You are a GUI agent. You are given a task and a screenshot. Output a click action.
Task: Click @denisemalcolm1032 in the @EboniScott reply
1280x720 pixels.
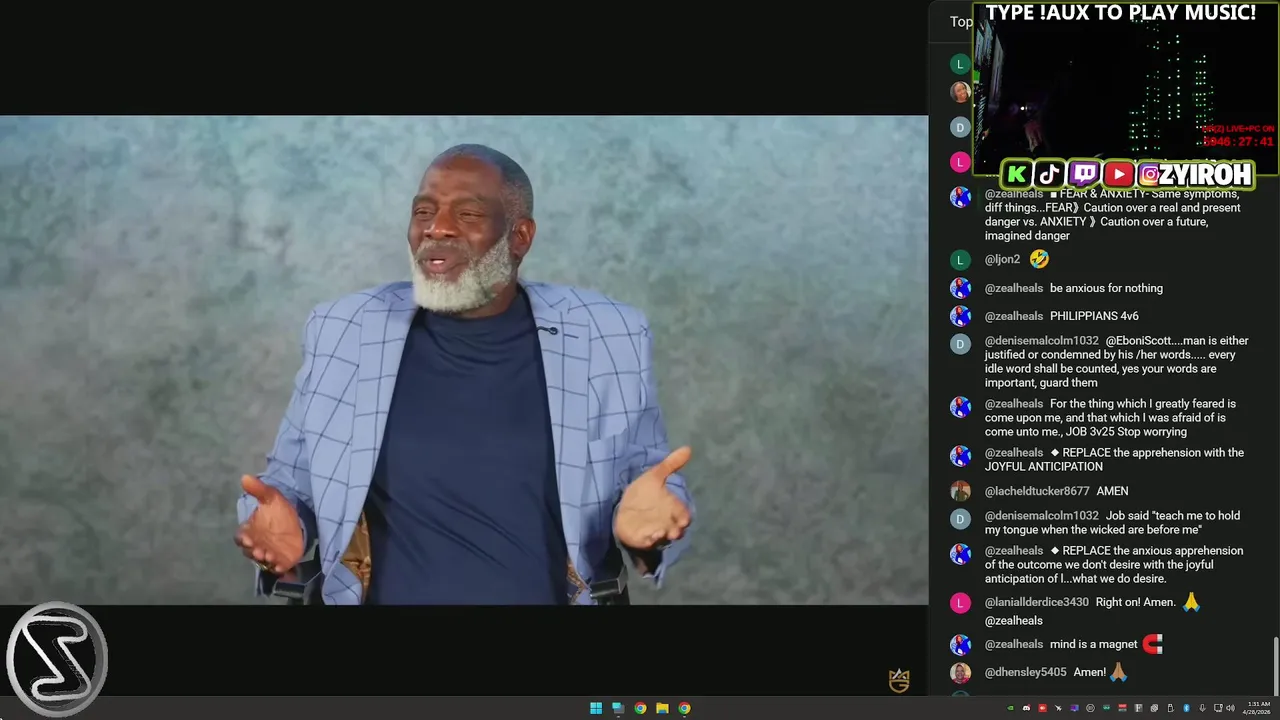[x=1041, y=341]
